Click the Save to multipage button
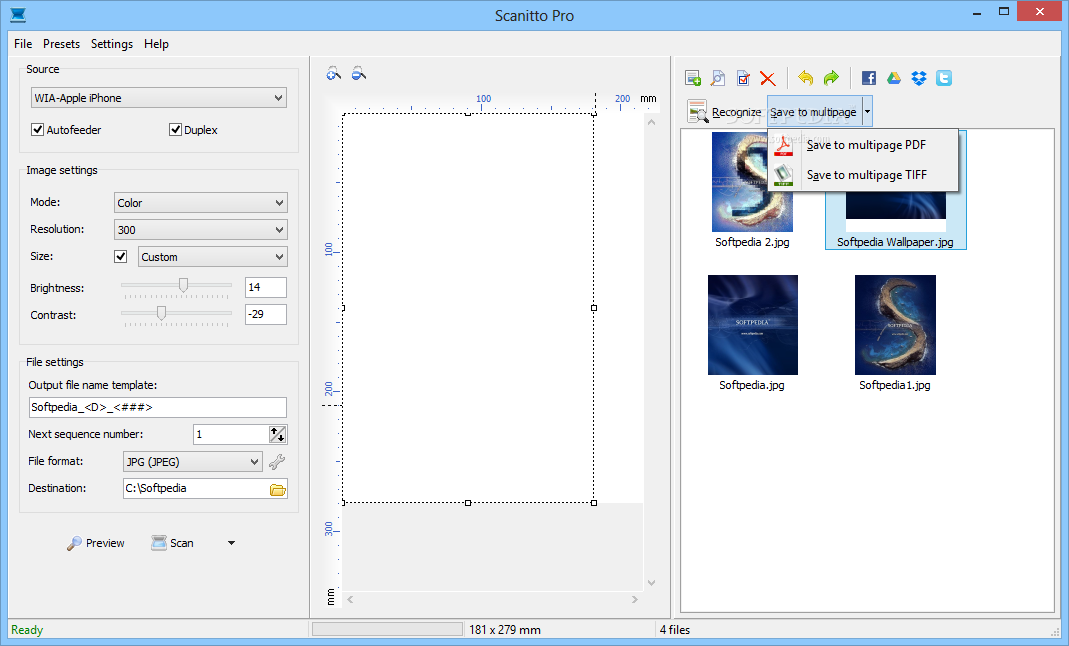Viewport: 1069px width, 646px height. (x=815, y=112)
